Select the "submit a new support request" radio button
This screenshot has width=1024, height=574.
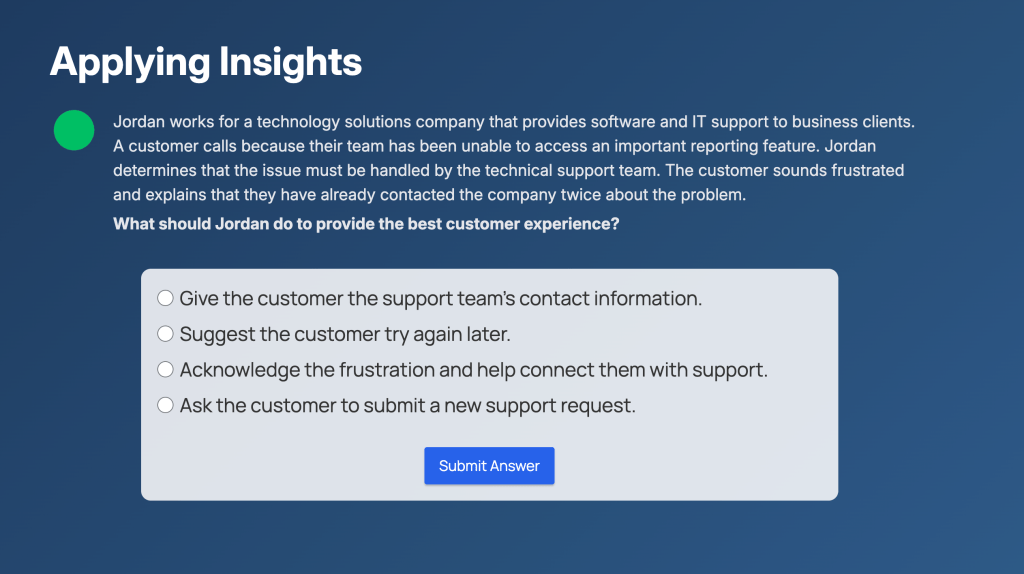tap(165, 406)
